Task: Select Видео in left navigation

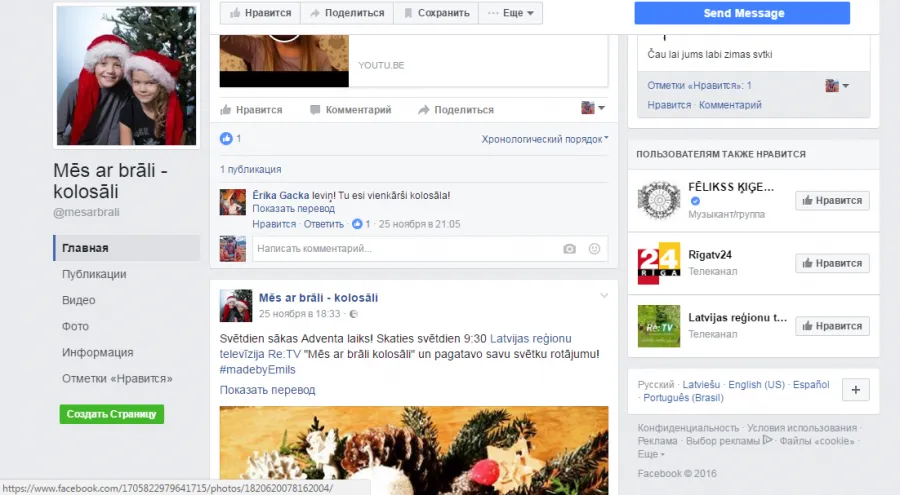Action: [x=79, y=300]
